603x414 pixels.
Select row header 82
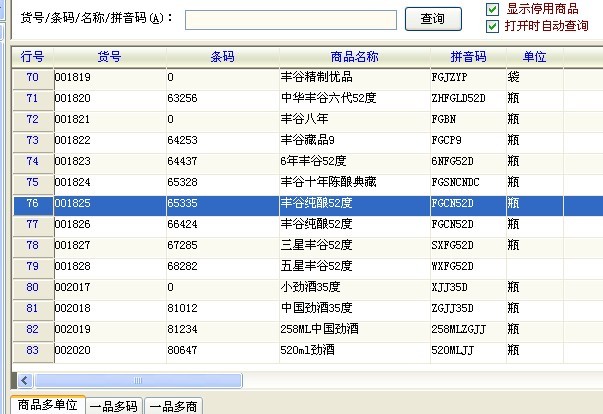pos(33,329)
